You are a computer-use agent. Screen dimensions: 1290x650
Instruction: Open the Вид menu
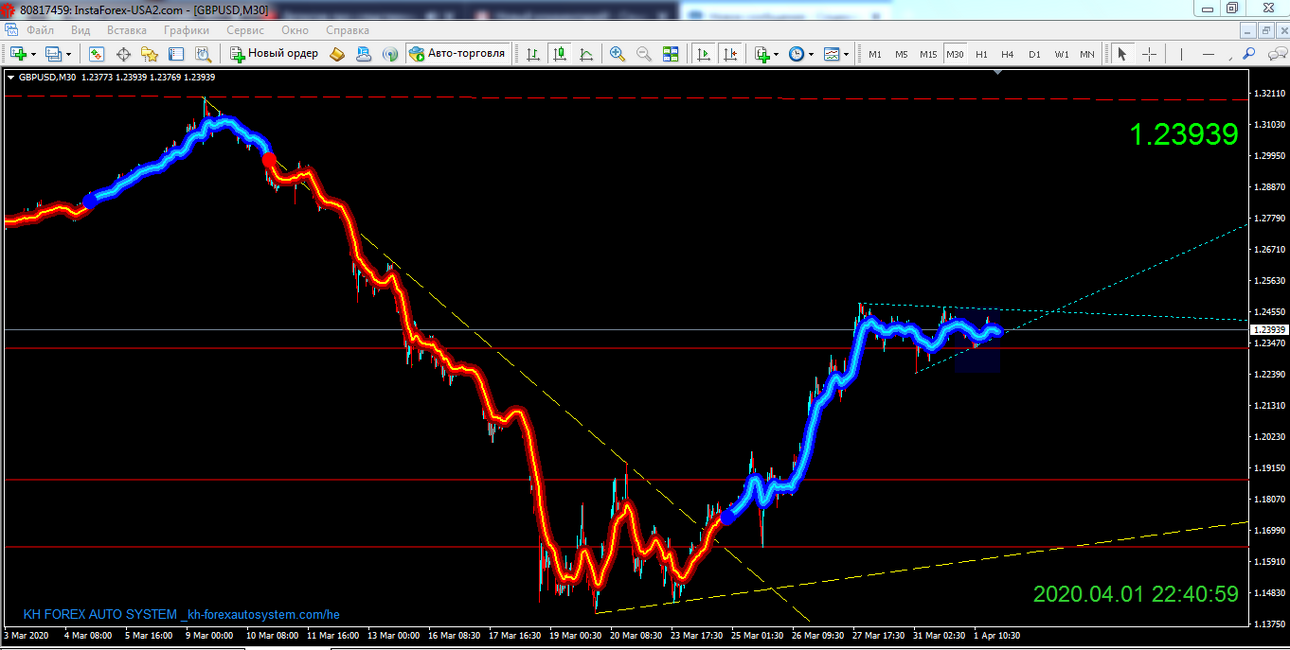pos(81,30)
